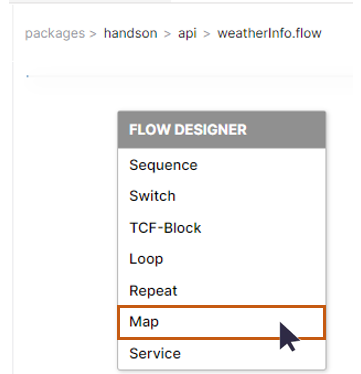
Task: Click the chevron after packages breadcrumb
Action: [x=93, y=34]
